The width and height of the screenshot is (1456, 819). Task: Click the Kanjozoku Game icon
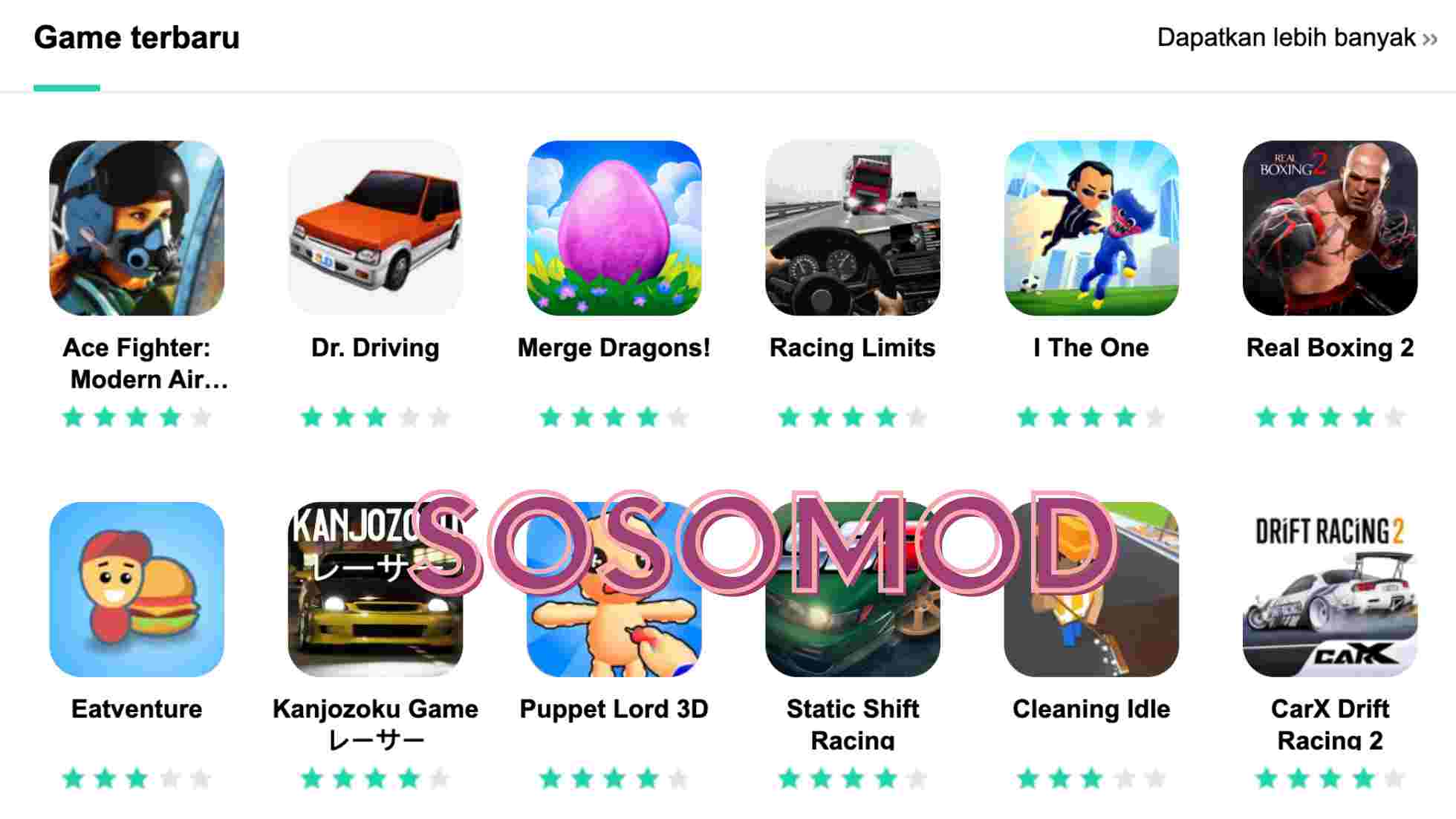tap(375, 590)
